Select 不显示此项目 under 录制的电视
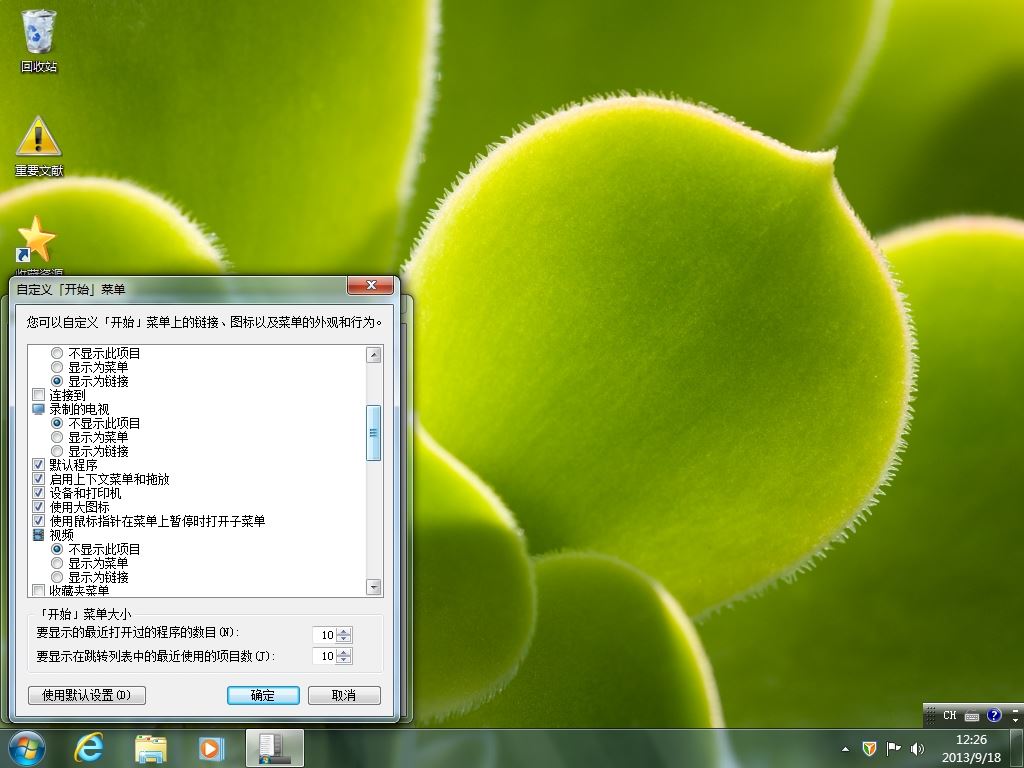This screenshot has width=1024, height=768. 57,423
